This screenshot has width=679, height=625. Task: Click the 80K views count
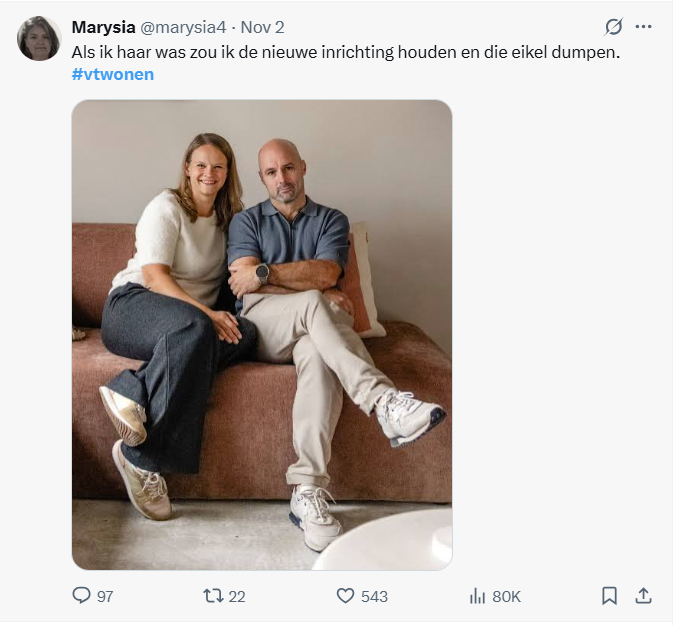point(506,596)
